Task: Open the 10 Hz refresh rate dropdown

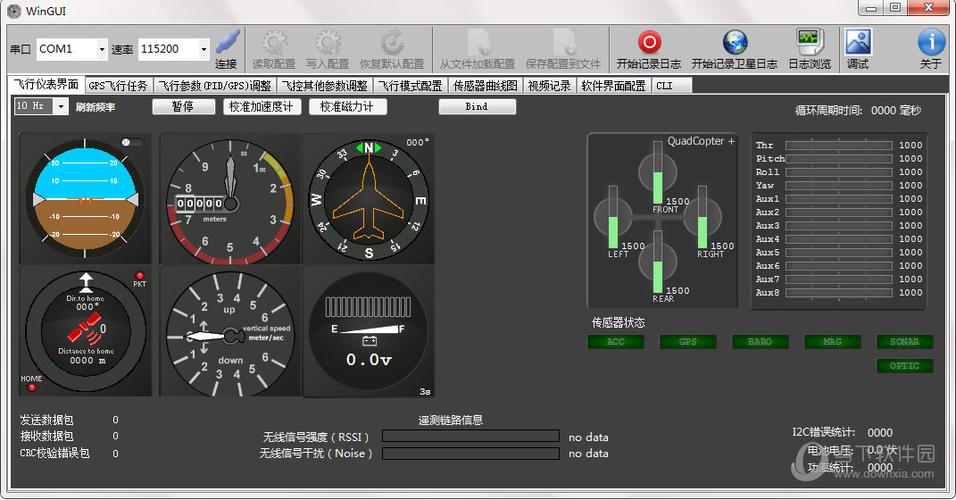Action: (x=60, y=107)
